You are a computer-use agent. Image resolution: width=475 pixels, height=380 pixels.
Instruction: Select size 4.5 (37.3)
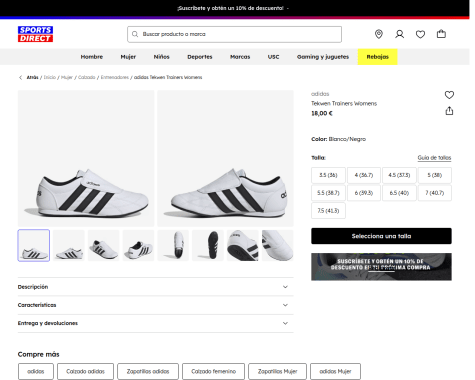click(x=399, y=175)
